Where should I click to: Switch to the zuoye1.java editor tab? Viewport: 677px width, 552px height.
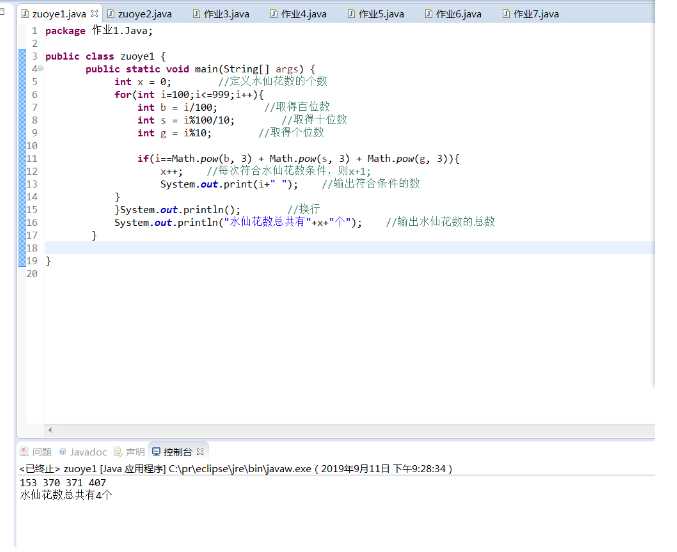59,14
